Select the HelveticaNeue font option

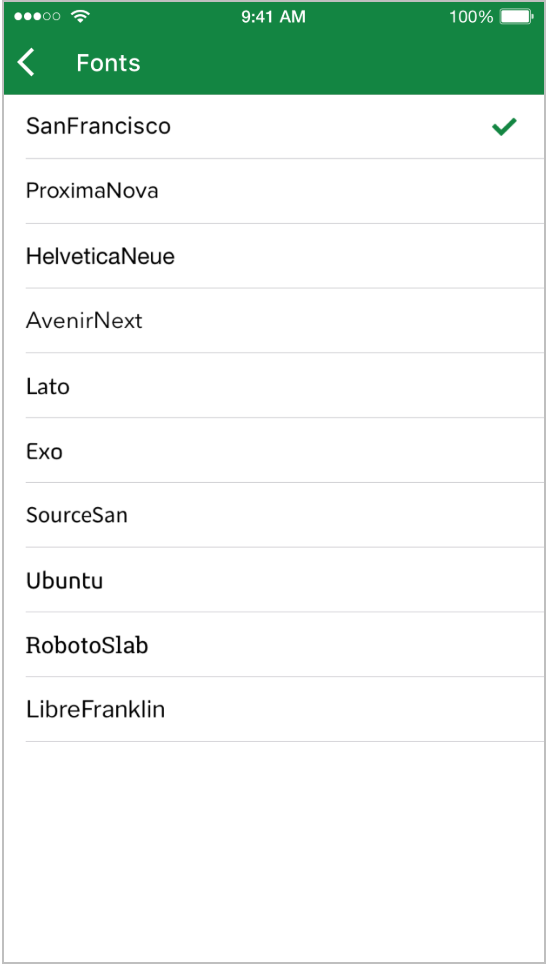[274, 256]
